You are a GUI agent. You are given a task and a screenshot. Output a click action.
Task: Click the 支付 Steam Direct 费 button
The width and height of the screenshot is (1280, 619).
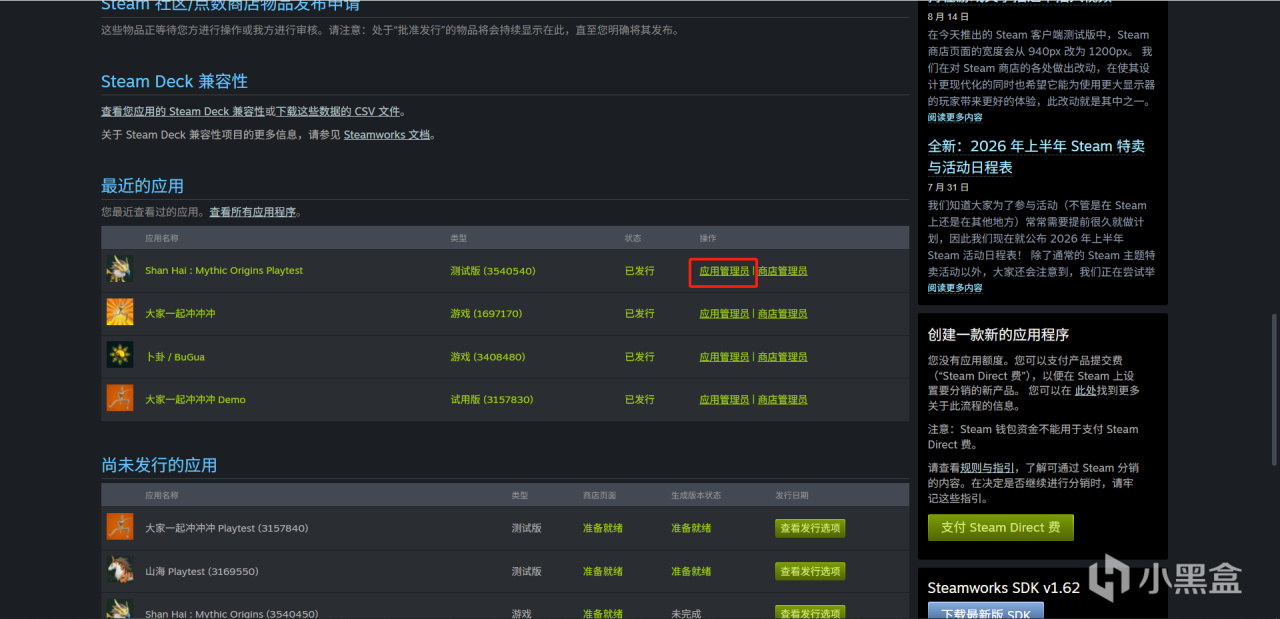pyautogui.click(x=1000, y=527)
